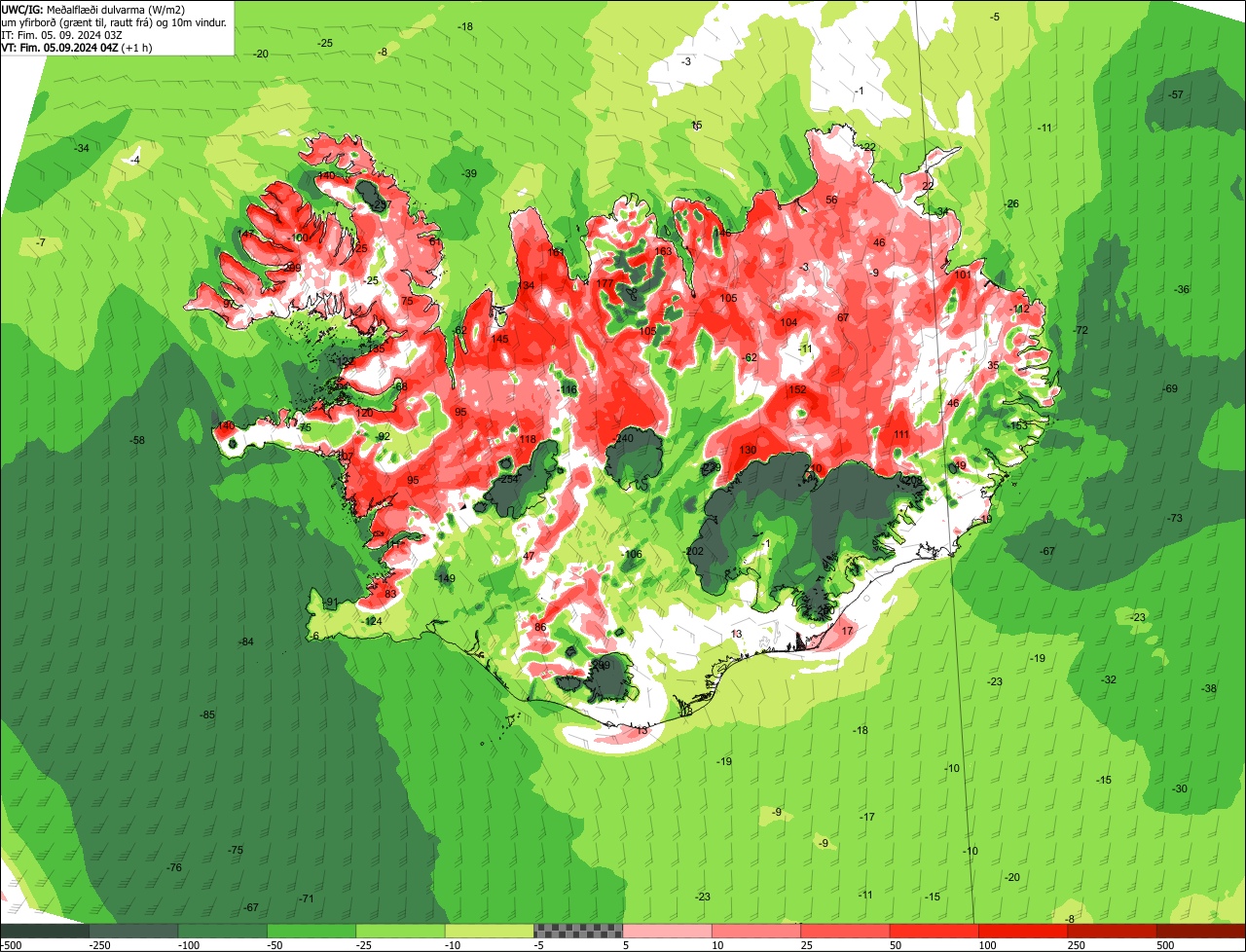Click the '120' value on the map
1246x952 pixels.
pos(364,414)
